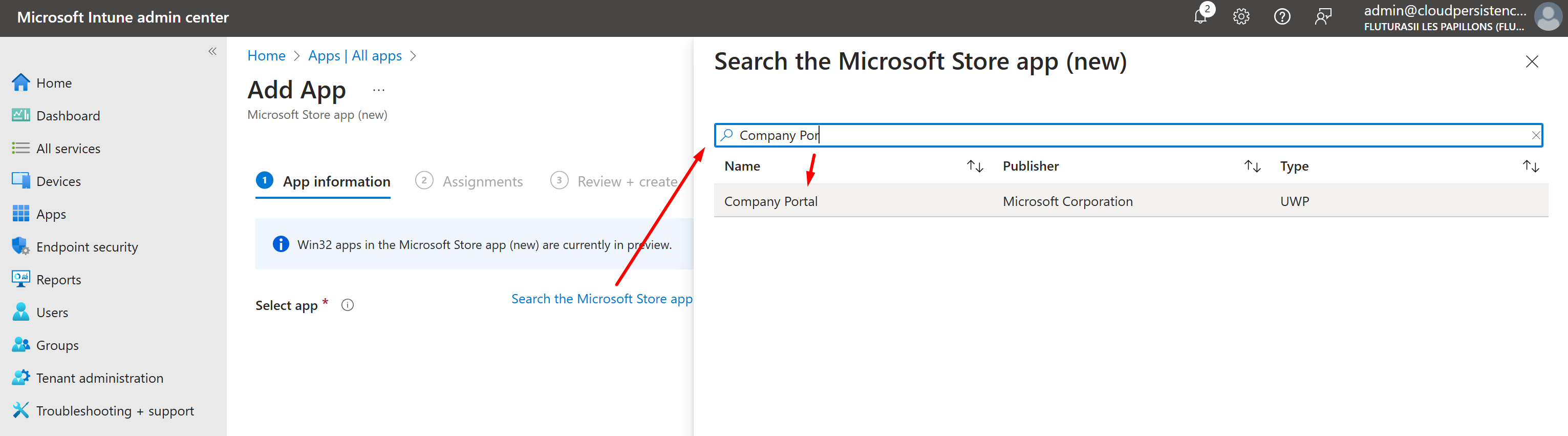Select the Assignments step tab
The height and width of the screenshot is (436, 1568).
pyautogui.click(x=469, y=181)
